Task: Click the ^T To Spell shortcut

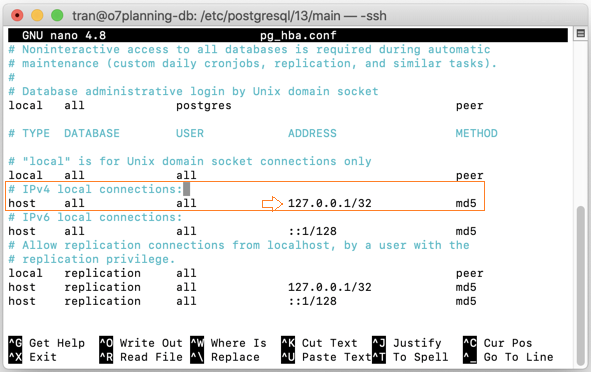Action: [410, 357]
